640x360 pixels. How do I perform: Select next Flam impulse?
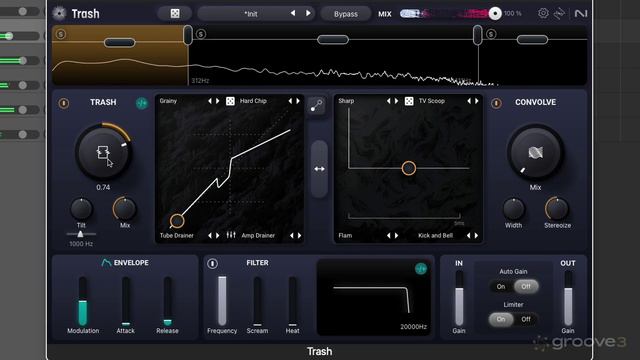(x=396, y=236)
